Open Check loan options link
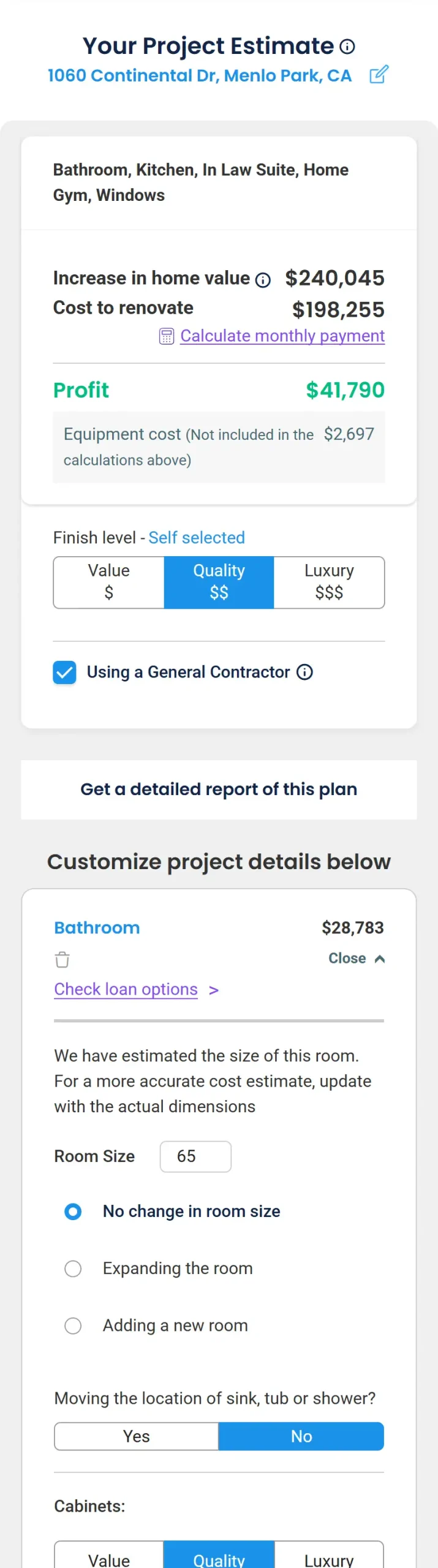438x1568 pixels. [126, 989]
